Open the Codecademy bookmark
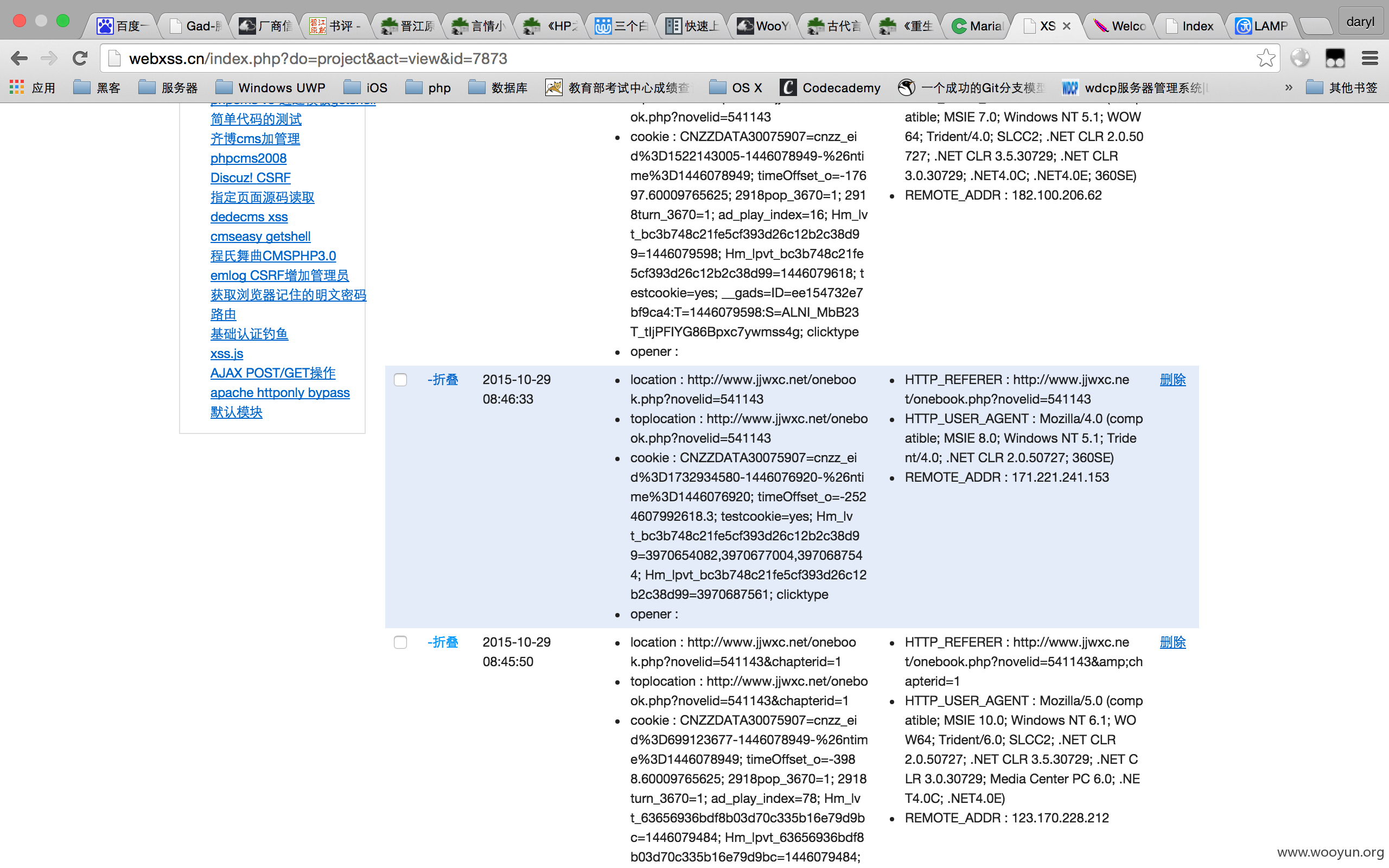Screen dimensions: 1389x868 (830, 88)
